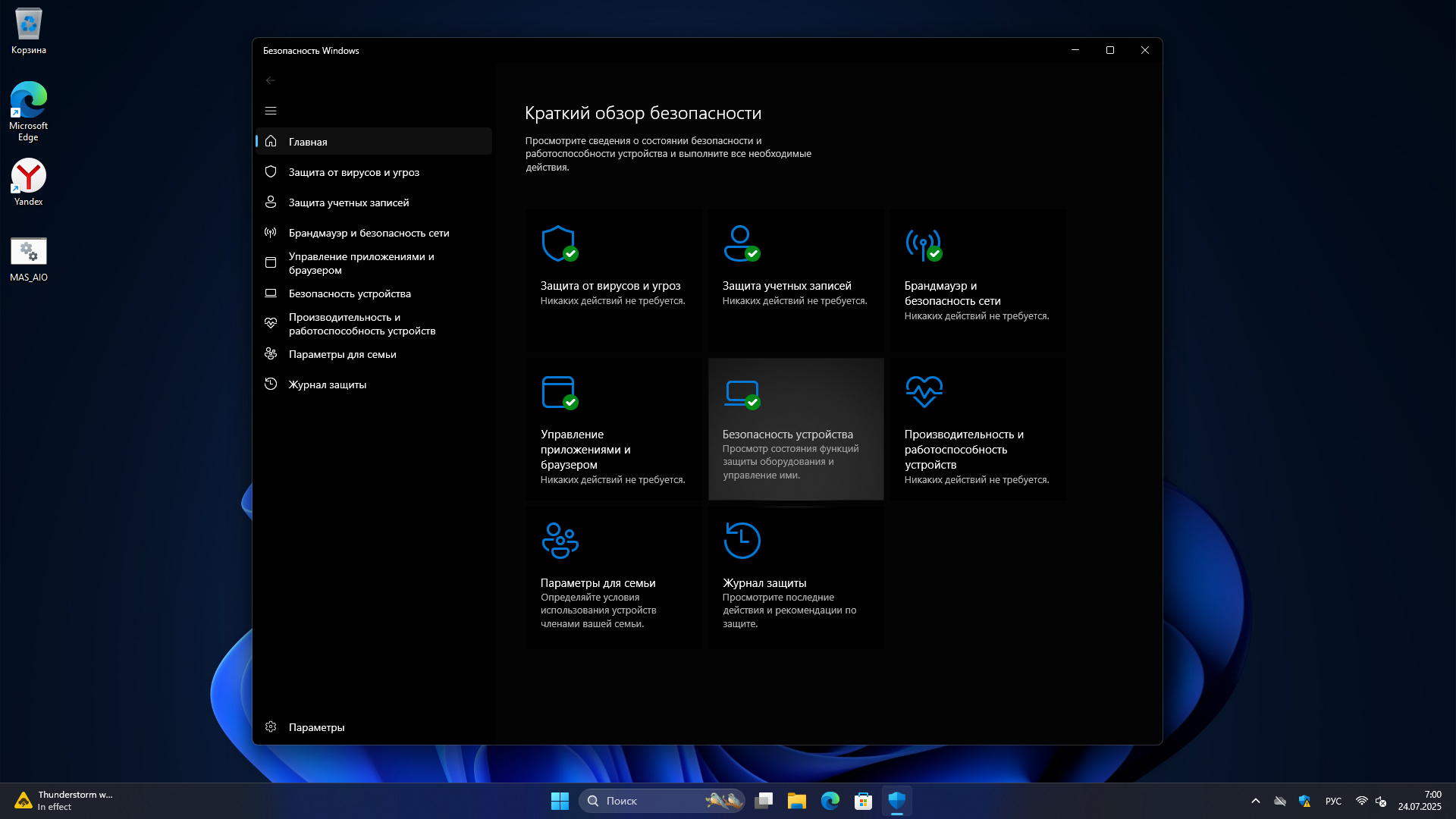Click the device security laptop icon tile
Image resolution: width=1456 pixels, height=819 pixels.
[742, 393]
